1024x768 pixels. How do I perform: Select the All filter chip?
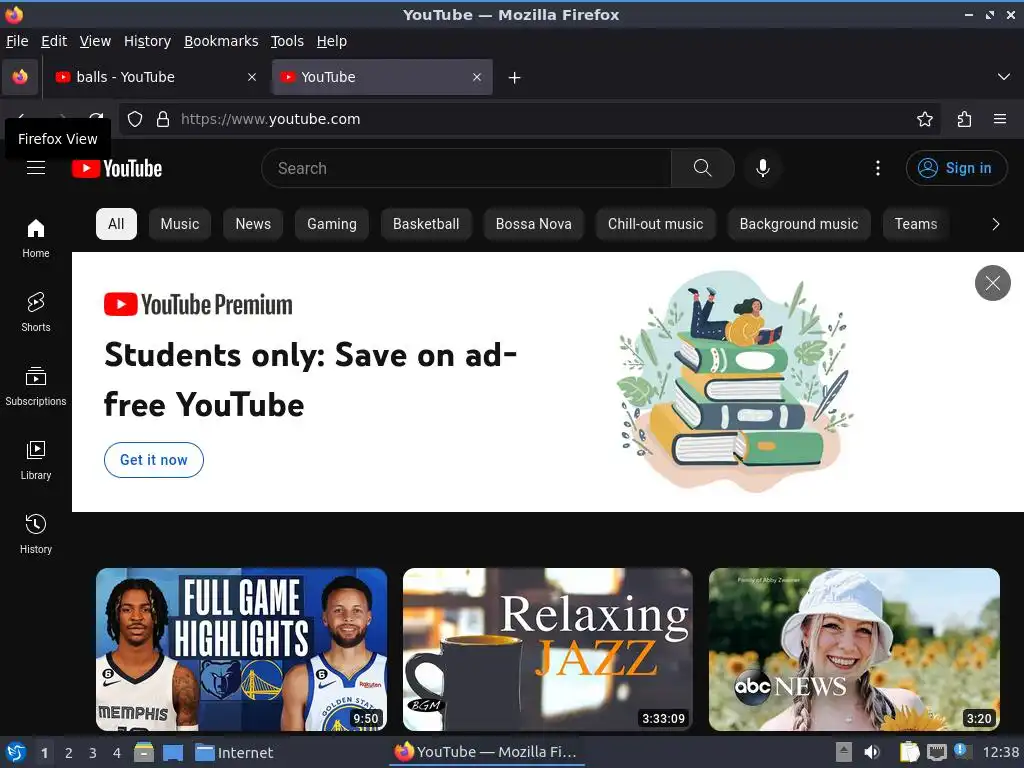click(116, 224)
